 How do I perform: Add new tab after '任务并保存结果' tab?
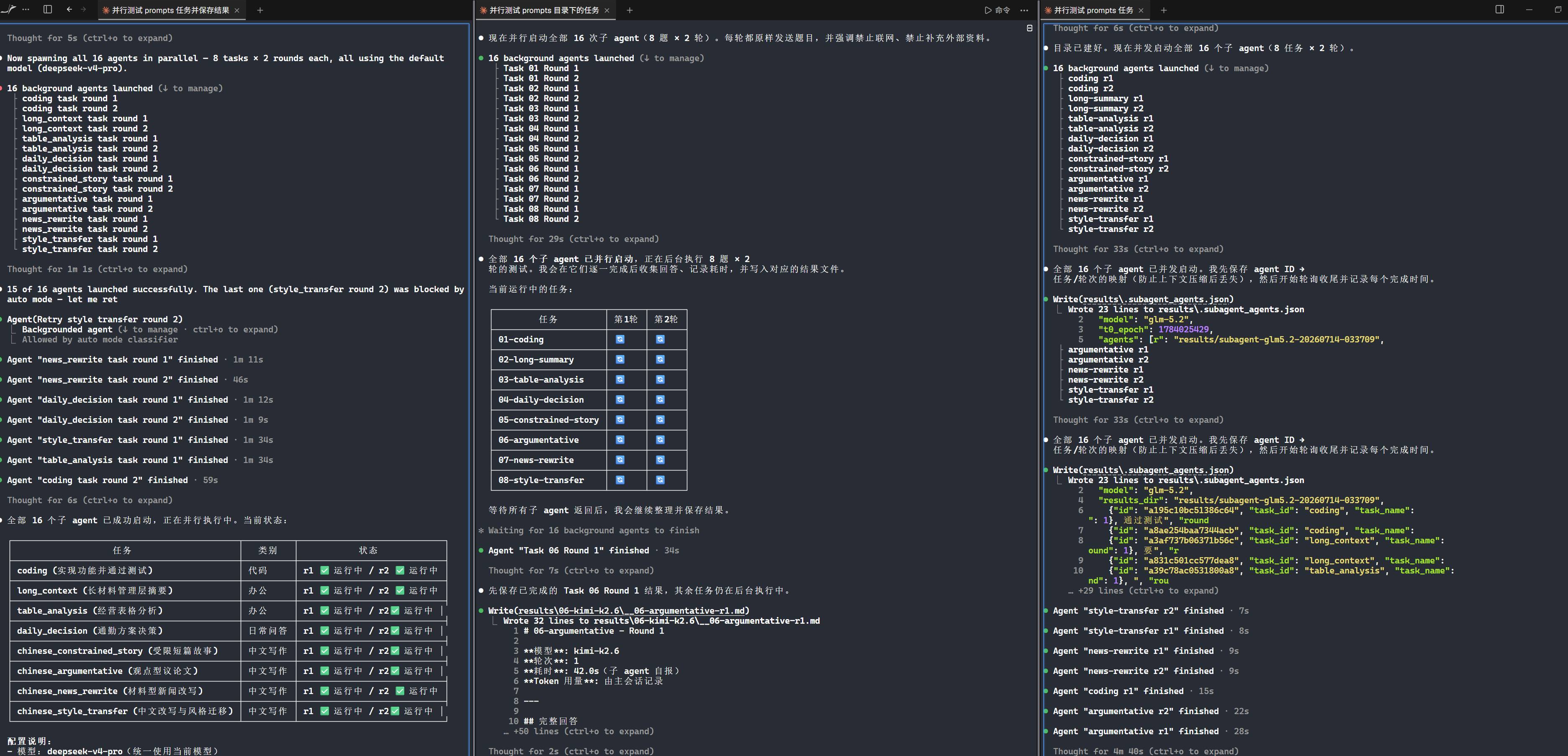(260, 10)
